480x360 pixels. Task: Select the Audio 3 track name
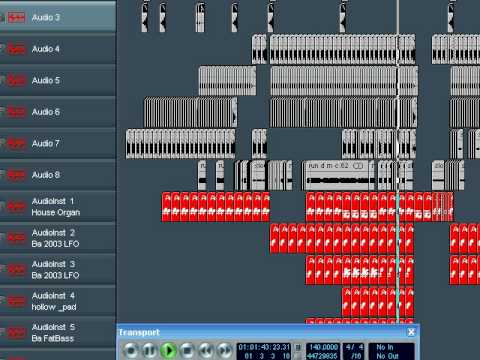click(x=46, y=17)
